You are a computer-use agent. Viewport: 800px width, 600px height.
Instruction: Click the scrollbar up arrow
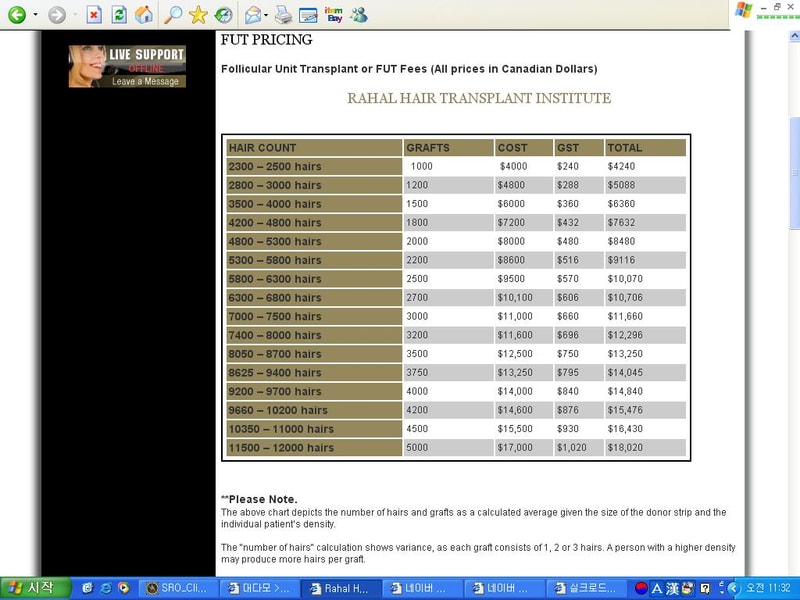[x=794, y=36]
